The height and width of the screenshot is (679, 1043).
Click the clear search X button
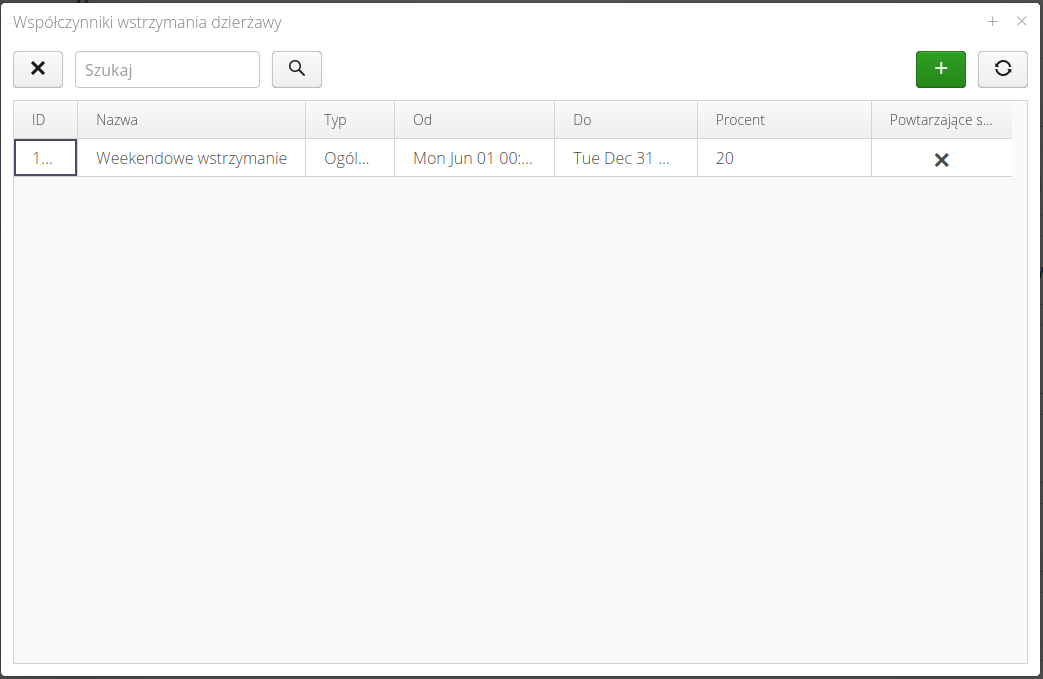[38, 69]
